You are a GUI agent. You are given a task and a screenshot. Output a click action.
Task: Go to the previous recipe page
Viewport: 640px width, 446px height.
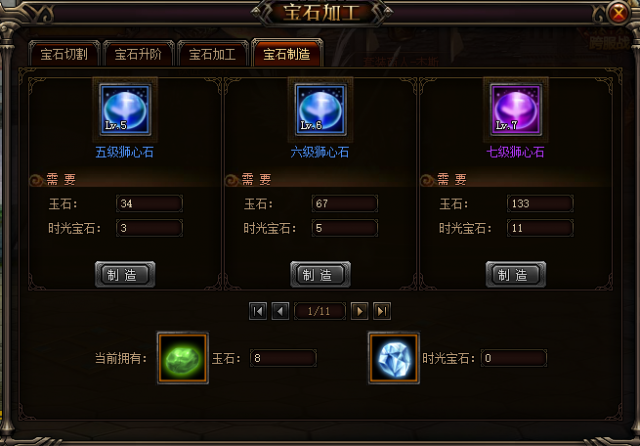click(280, 311)
